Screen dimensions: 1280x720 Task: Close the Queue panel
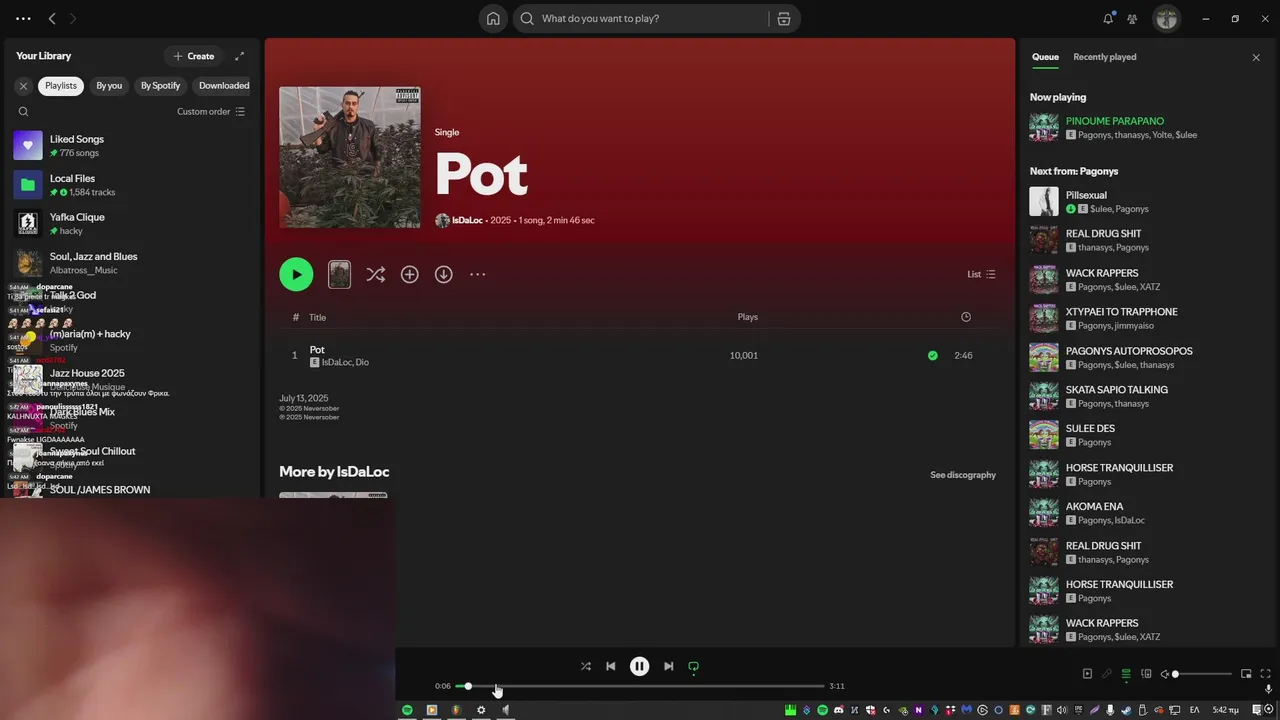pyautogui.click(x=1256, y=57)
